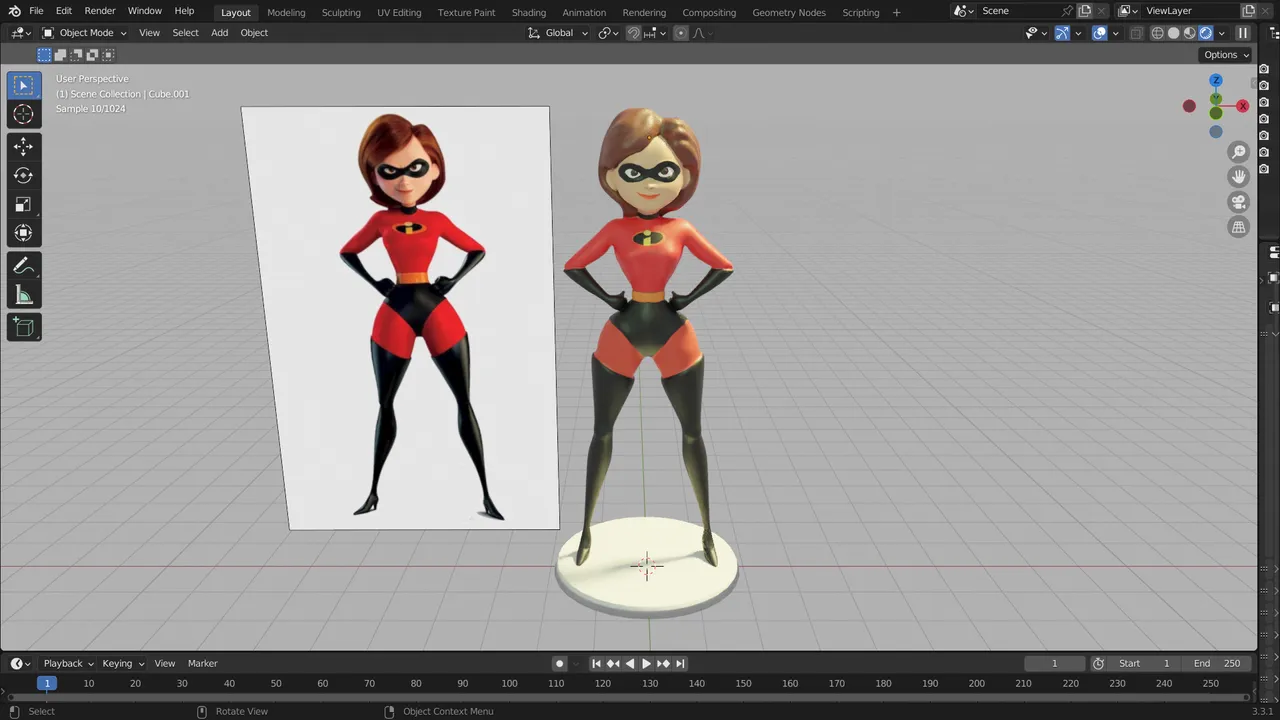Toggle X-ray view button

point(1136,33)
